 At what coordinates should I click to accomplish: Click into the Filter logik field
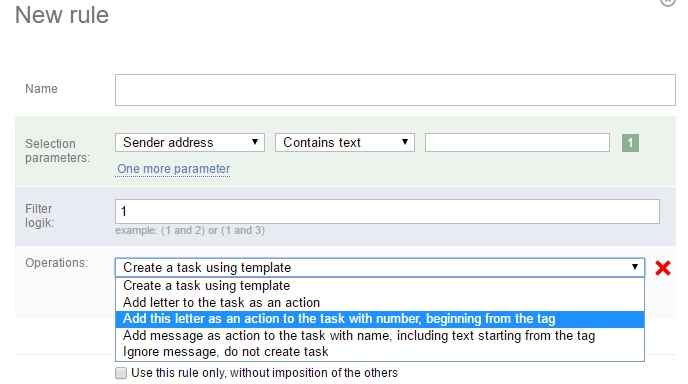tap(387, 212)
